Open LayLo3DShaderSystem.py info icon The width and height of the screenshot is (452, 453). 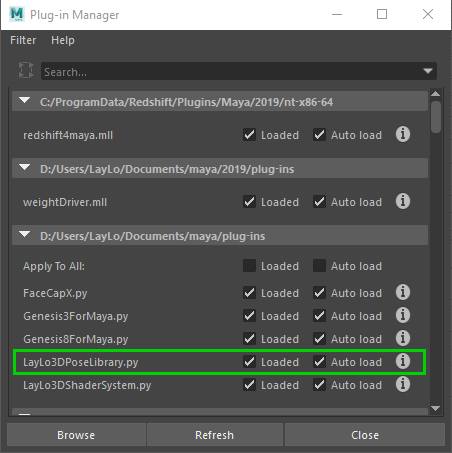tap(403, 384)
